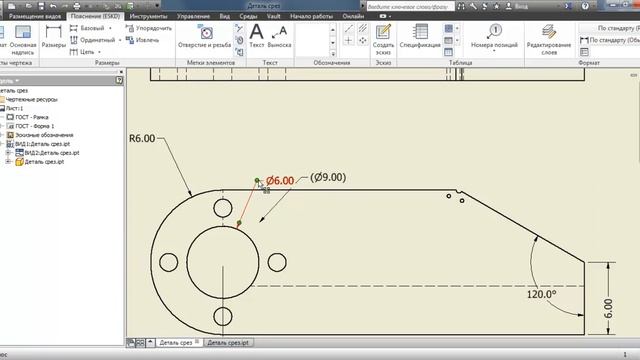Viewport: 640px width, 360px height.
Task: Click the vertical 6.00 dimension text
Action: 608,309
